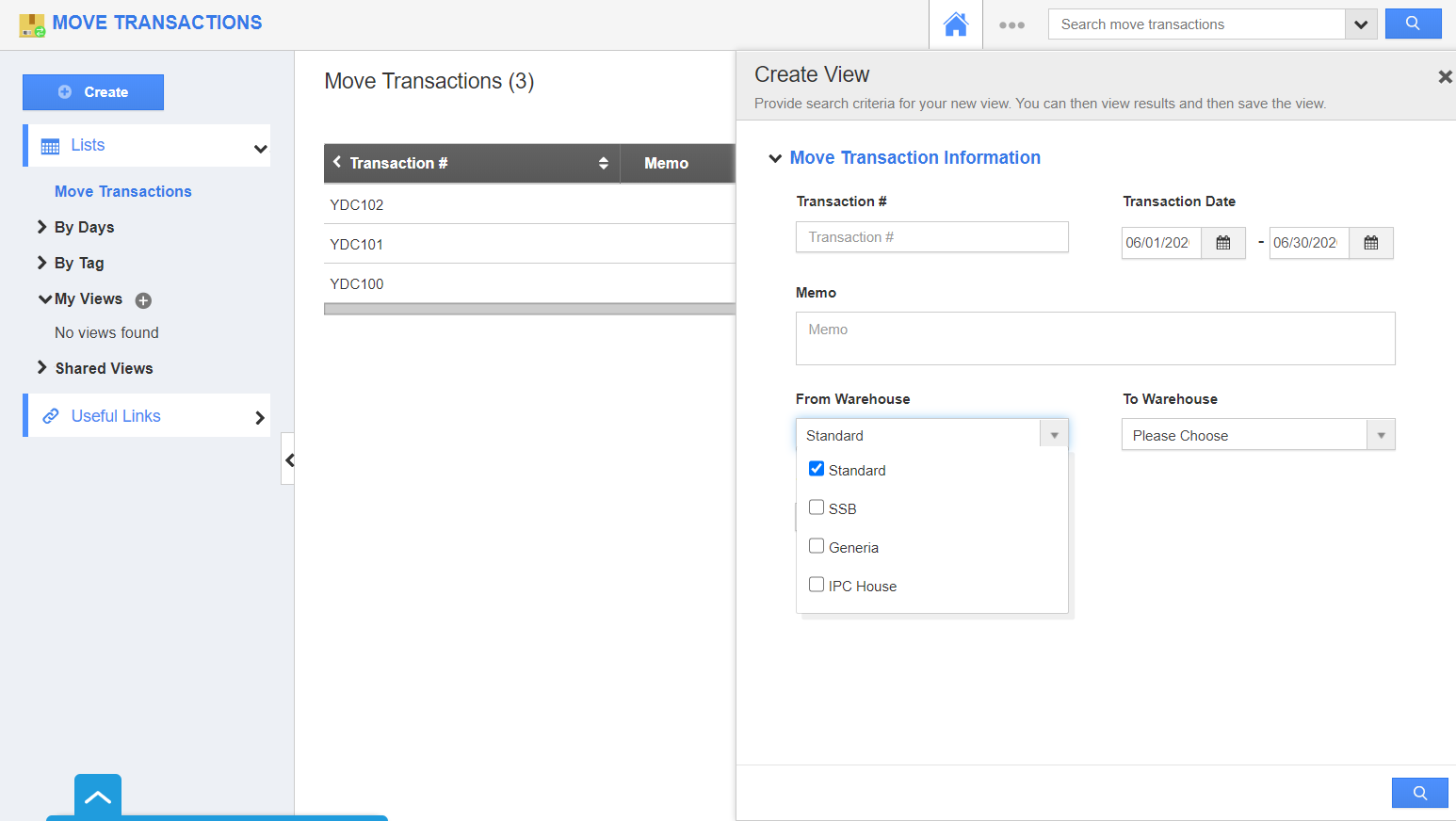The image size is (1456, 821).
Task: Enable the Generia warehouse option
Action: (x=816, y=545)
